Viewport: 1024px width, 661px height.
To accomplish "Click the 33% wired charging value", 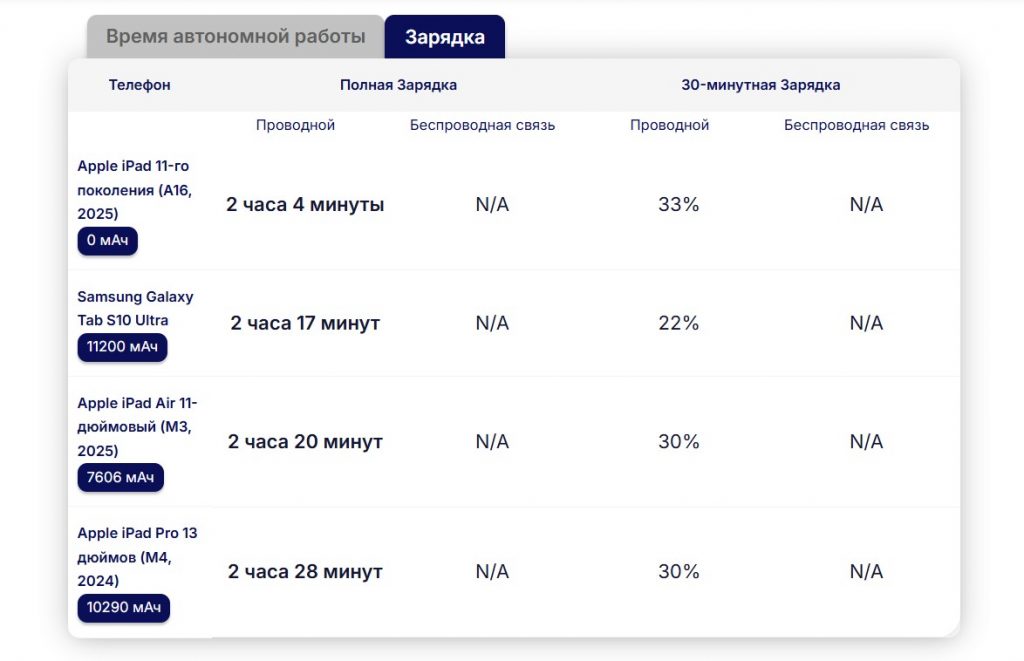I will point(679,205).
